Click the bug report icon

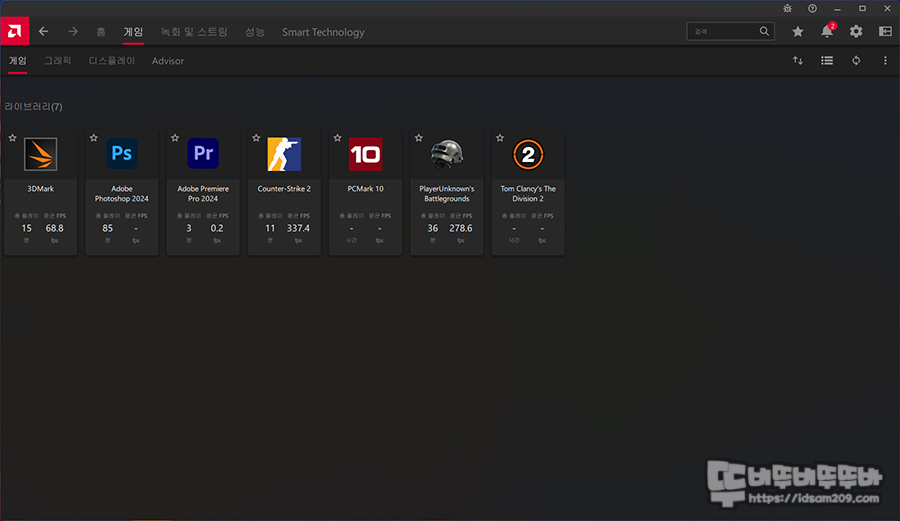(x=788, y=9)
